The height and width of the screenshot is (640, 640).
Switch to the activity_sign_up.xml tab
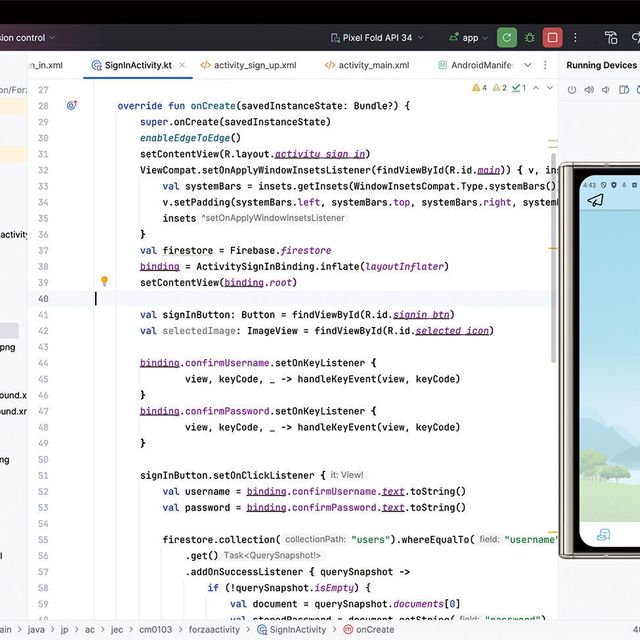coord(254,65)
